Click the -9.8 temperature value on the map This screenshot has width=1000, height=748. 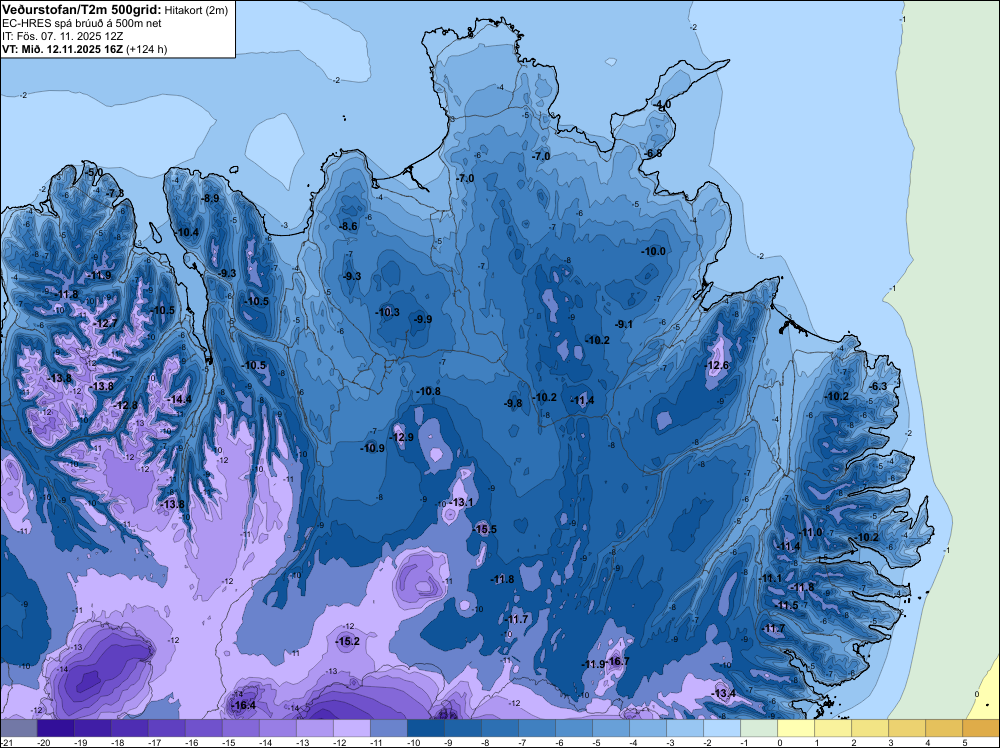pyautogui.click(x=513, y=404)
